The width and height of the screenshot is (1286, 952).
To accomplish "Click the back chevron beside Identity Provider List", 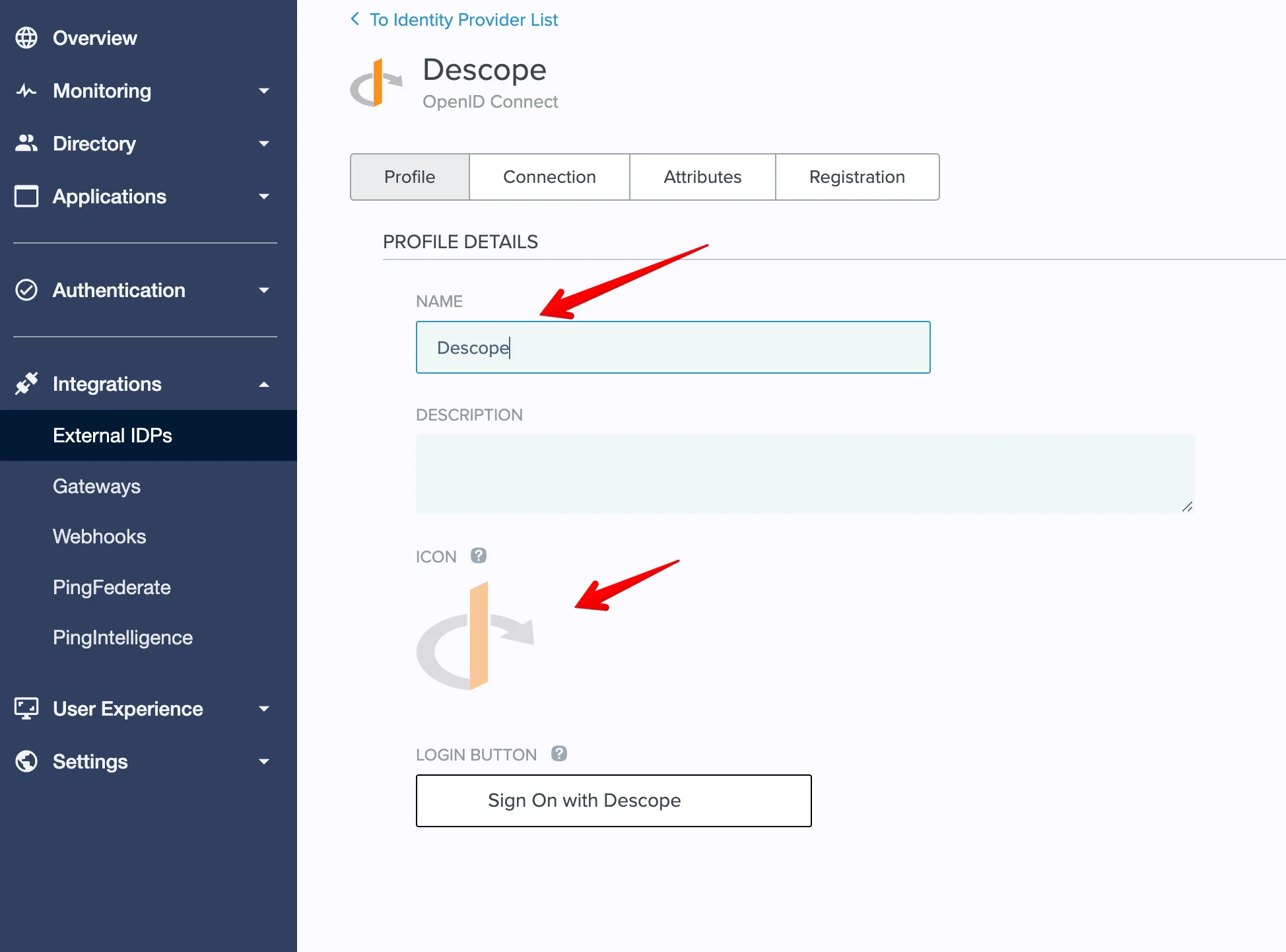I will [355, 19].
